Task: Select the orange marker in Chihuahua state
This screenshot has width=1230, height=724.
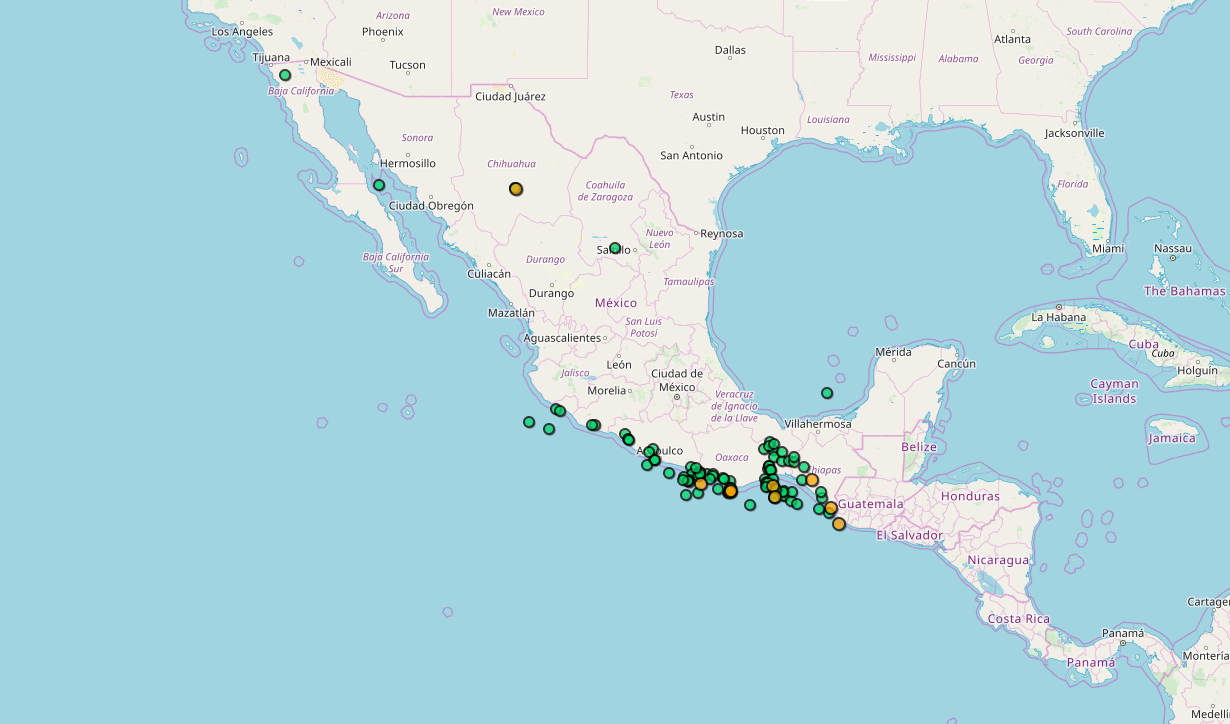Action: coord(516,188)
